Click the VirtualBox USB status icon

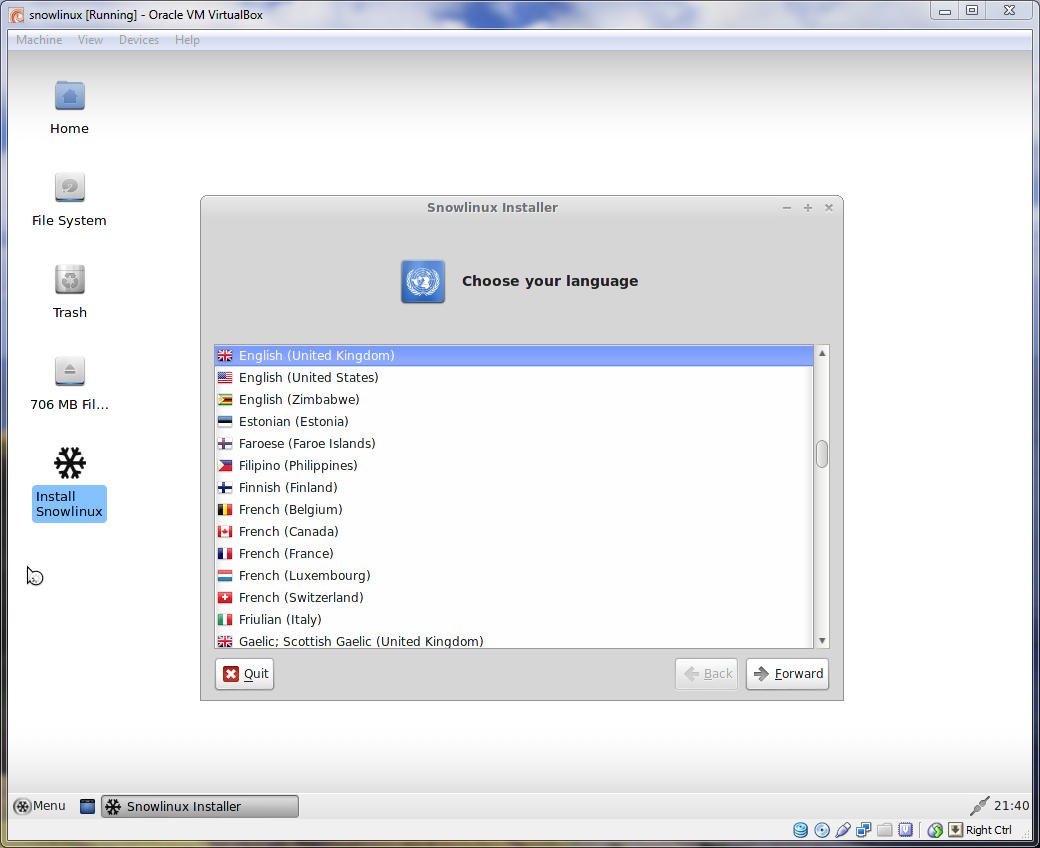pyautogui.click(x=842, y=830)
